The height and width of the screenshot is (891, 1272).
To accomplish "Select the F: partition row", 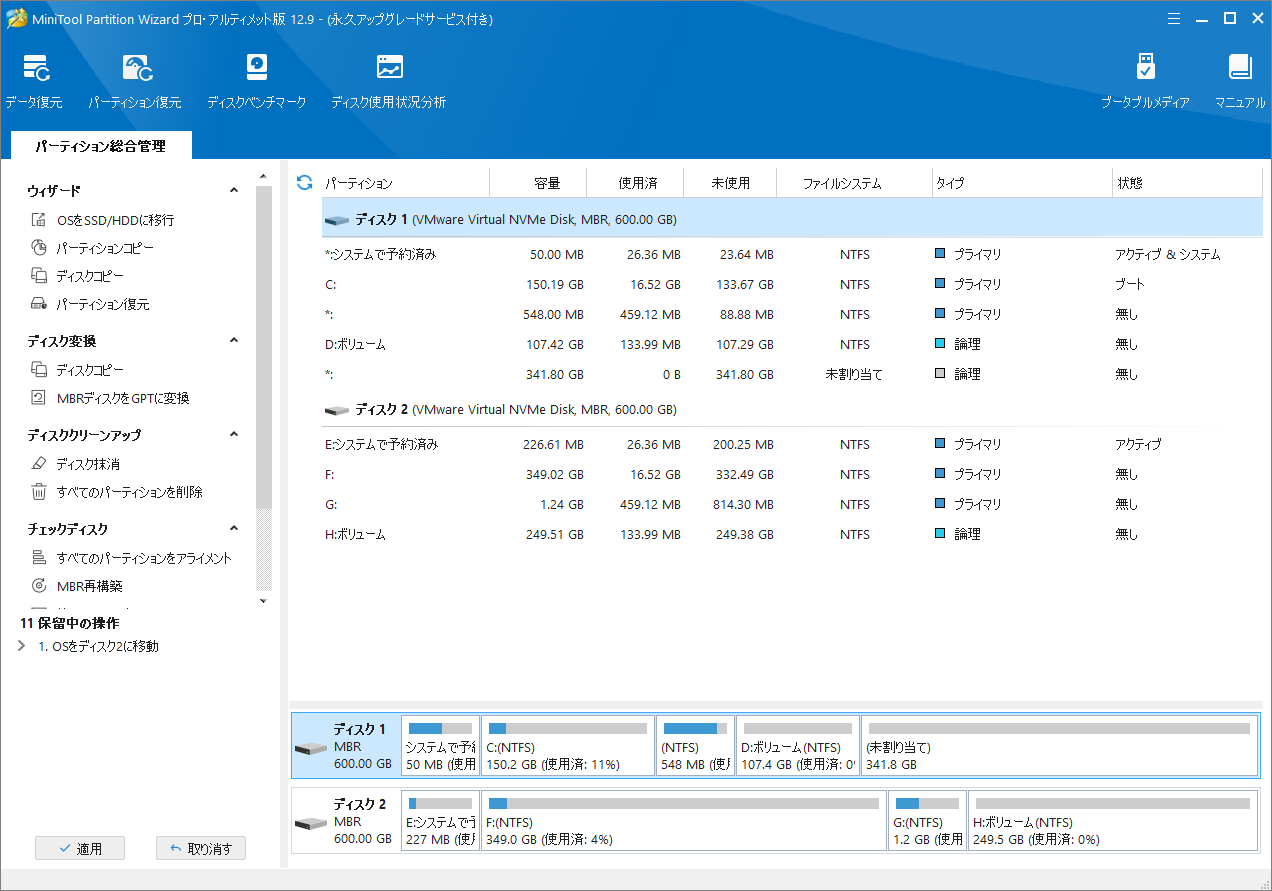I will [x=792, y=474].
